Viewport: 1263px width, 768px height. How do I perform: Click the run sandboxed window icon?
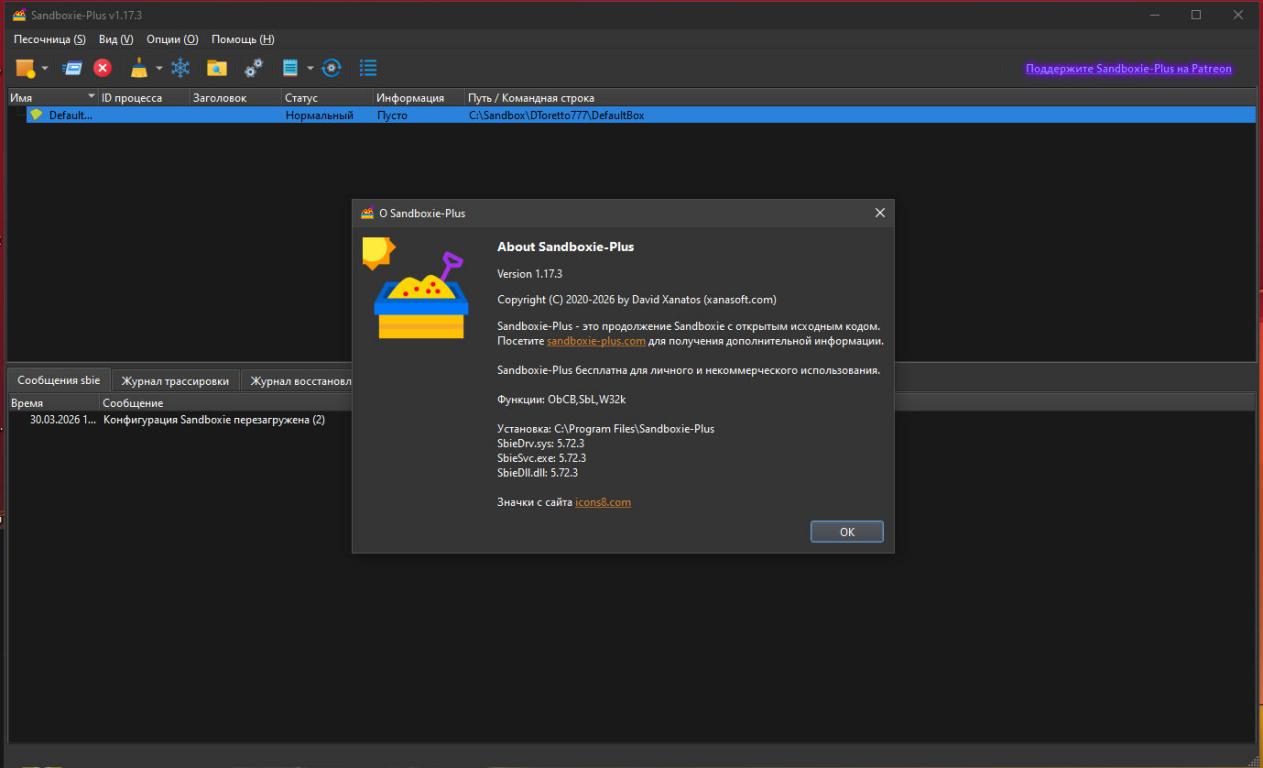pos(72,68)
